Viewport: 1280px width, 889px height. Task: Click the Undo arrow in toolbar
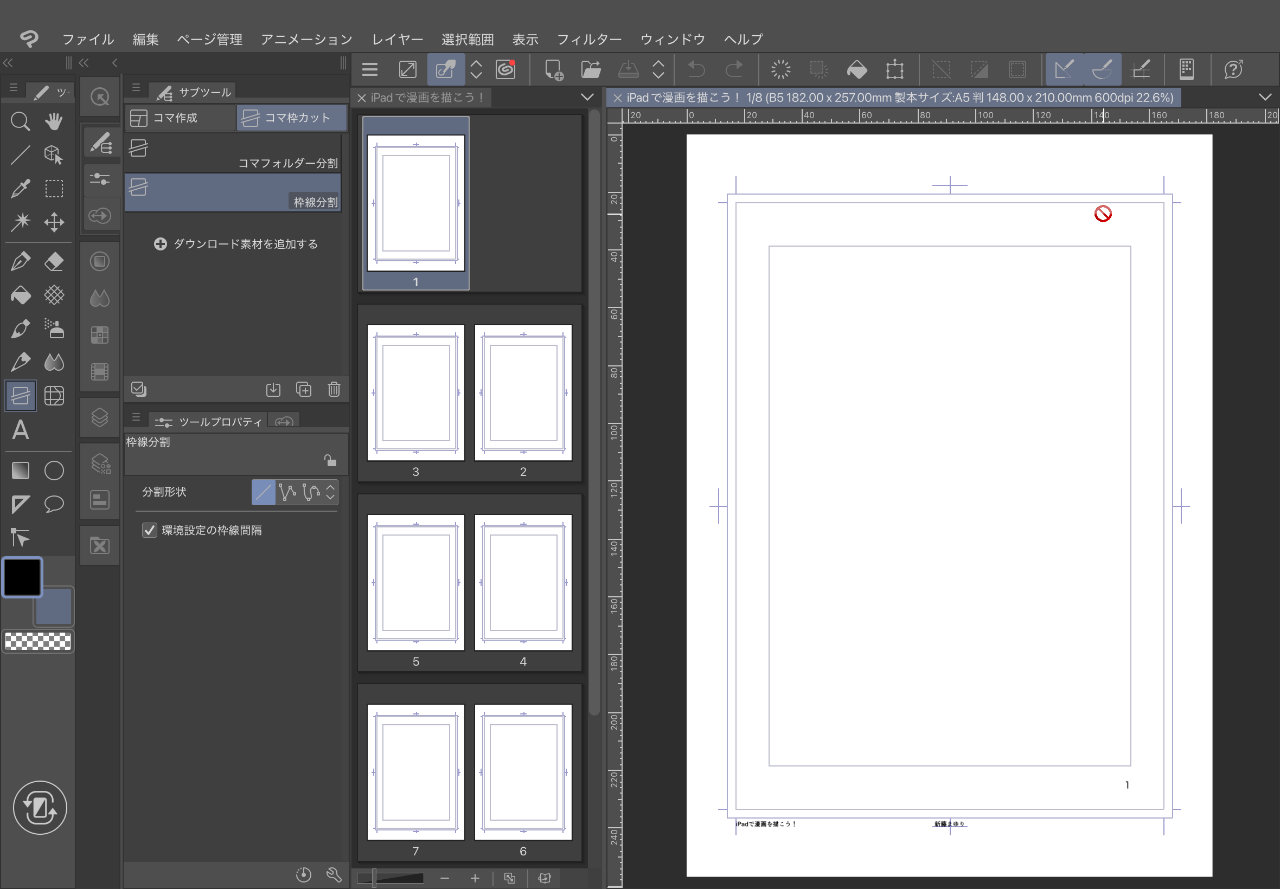pos(697,70)
